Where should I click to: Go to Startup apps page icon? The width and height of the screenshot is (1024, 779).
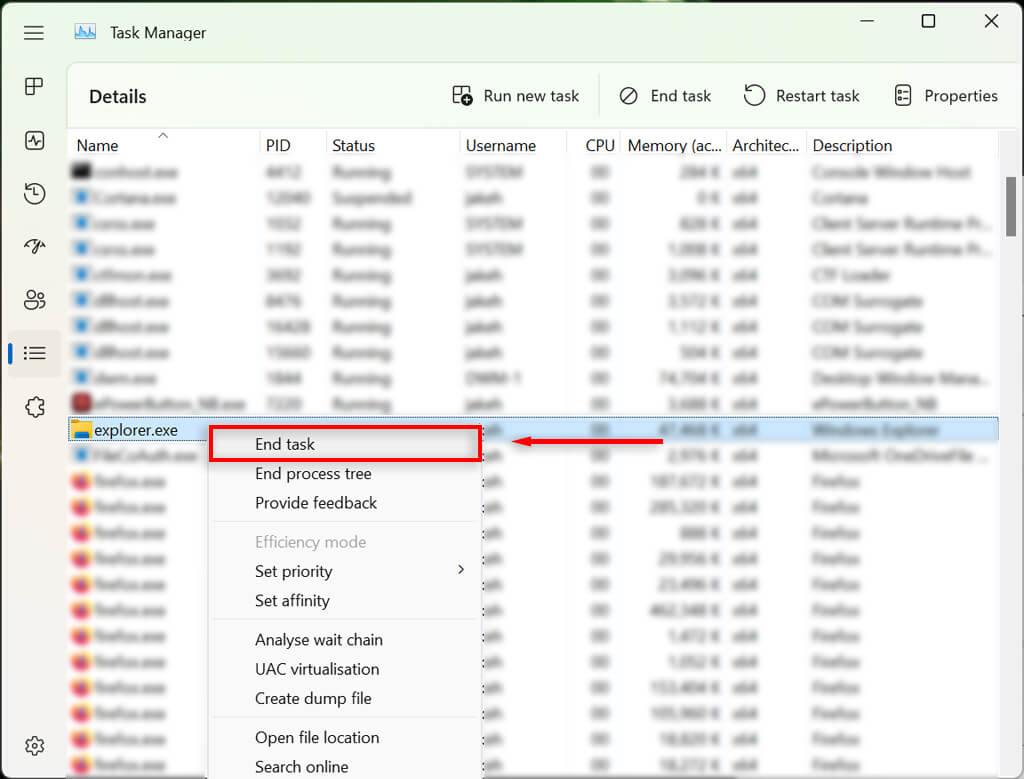click(34, 247)
